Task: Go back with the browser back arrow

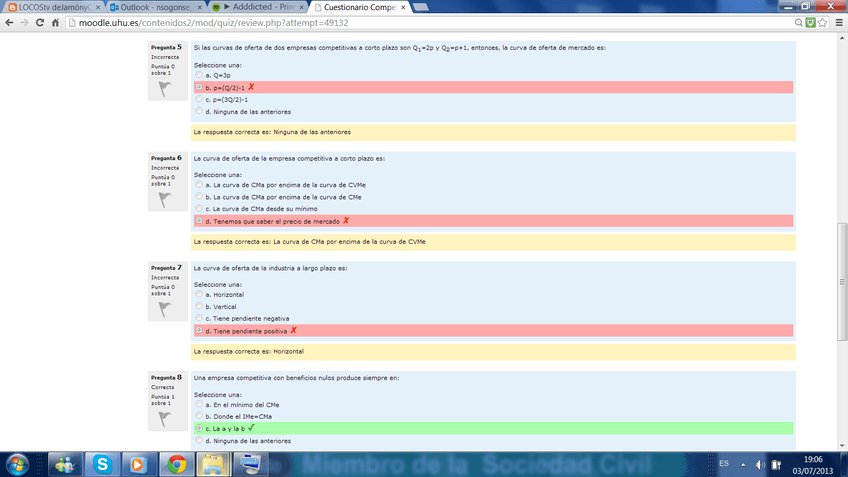Action: 9,23
